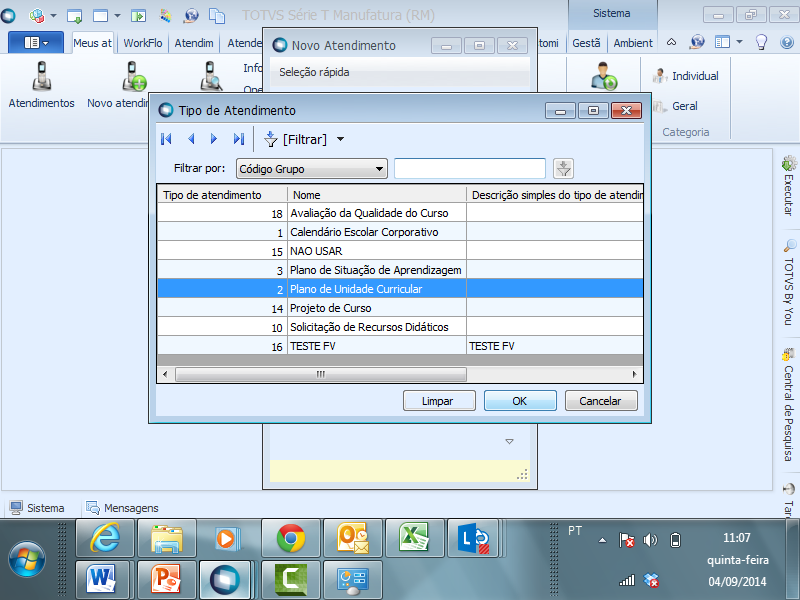The image size is (800, 600).
Task: Click copy documents icon in quick access toolbar
Action: (217, 15)
